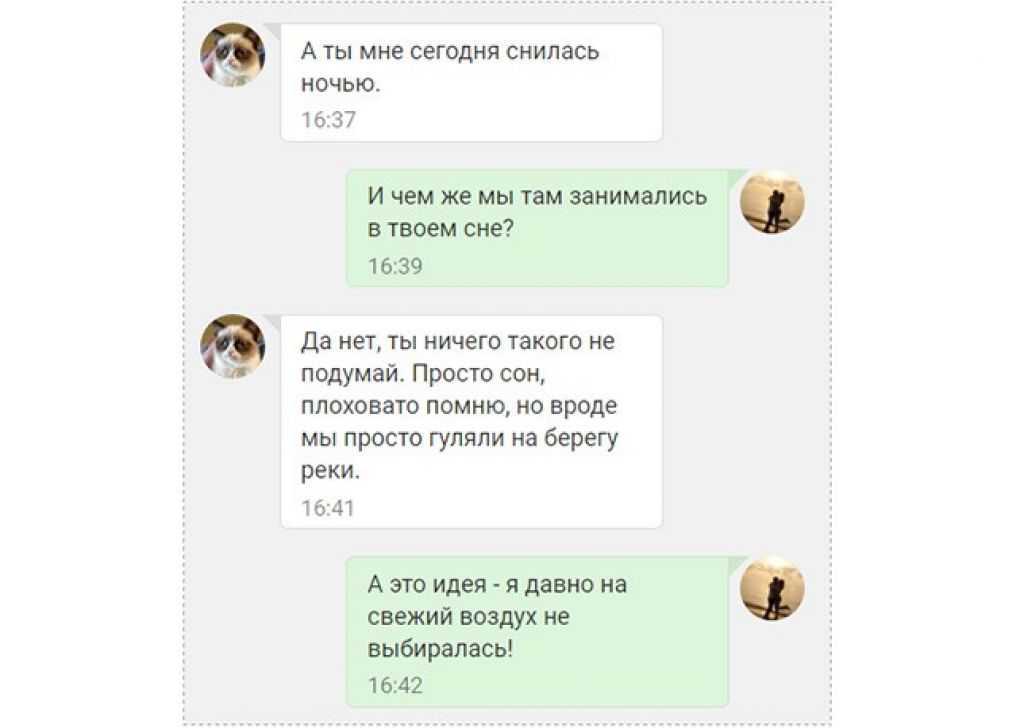The height and width of the screenshot is (728, 1024).
Task: Open couple silhouette avatar beside the 16:39 message
Action: 772,202
